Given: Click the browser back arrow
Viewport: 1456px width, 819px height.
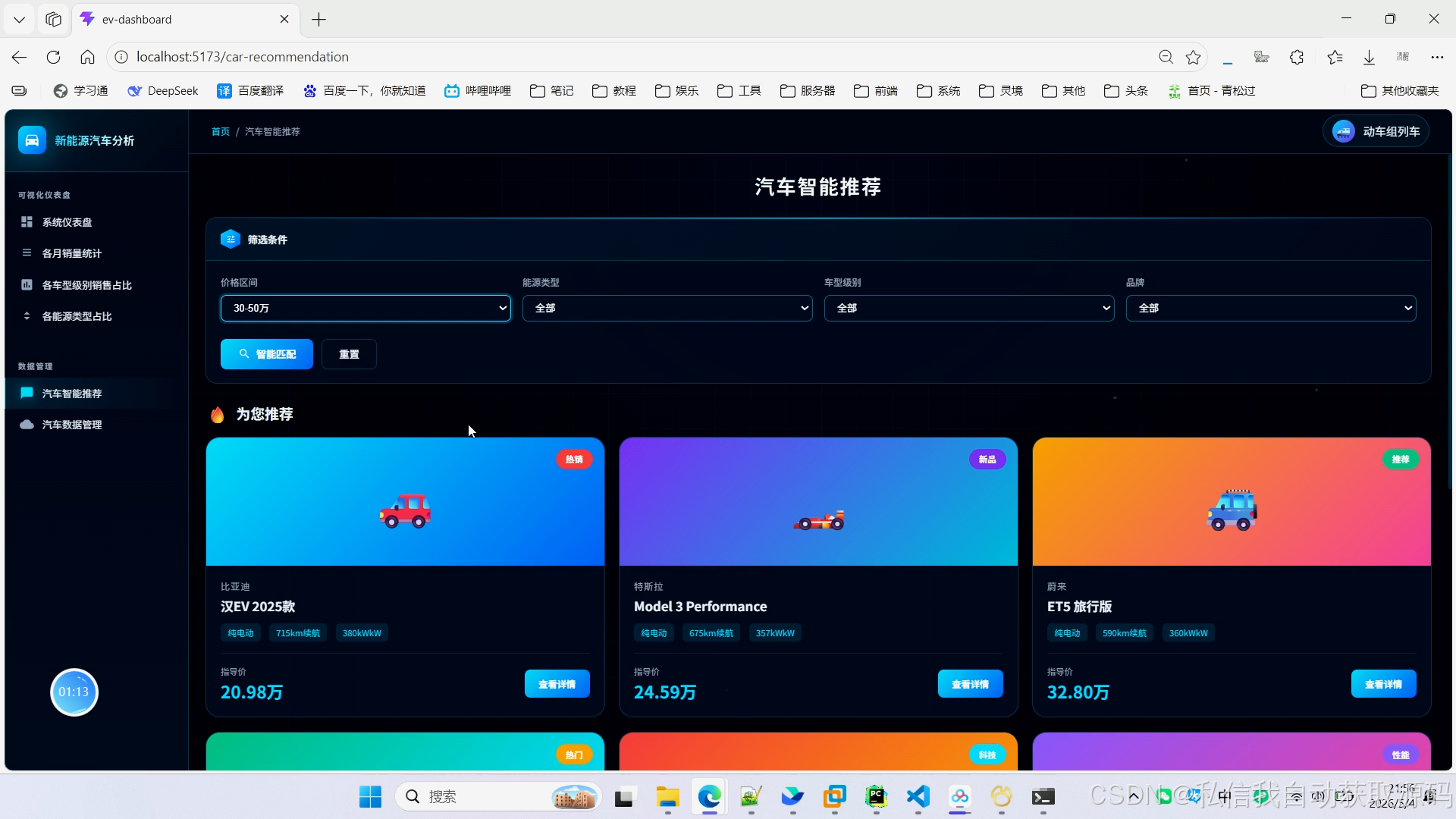Looking at the screenshot, I should pos(20,57).
